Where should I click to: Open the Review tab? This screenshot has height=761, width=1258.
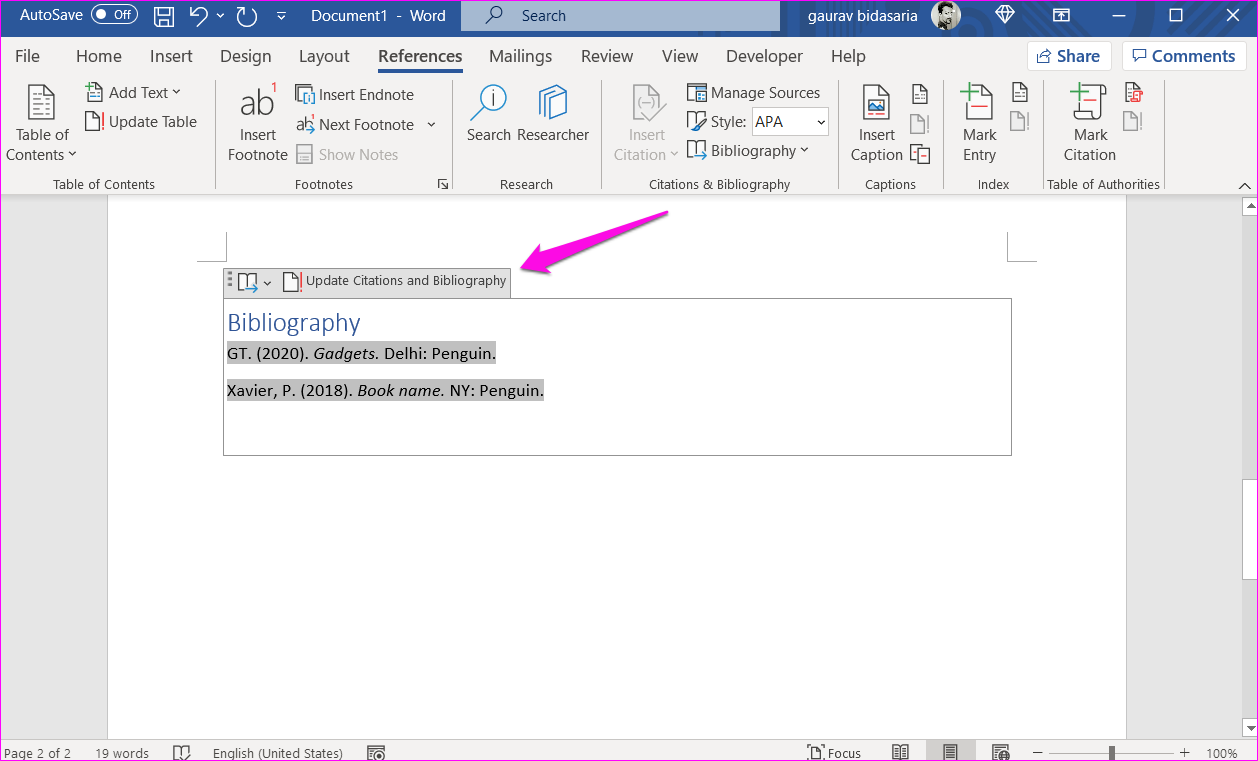click(x=607, y=56)
